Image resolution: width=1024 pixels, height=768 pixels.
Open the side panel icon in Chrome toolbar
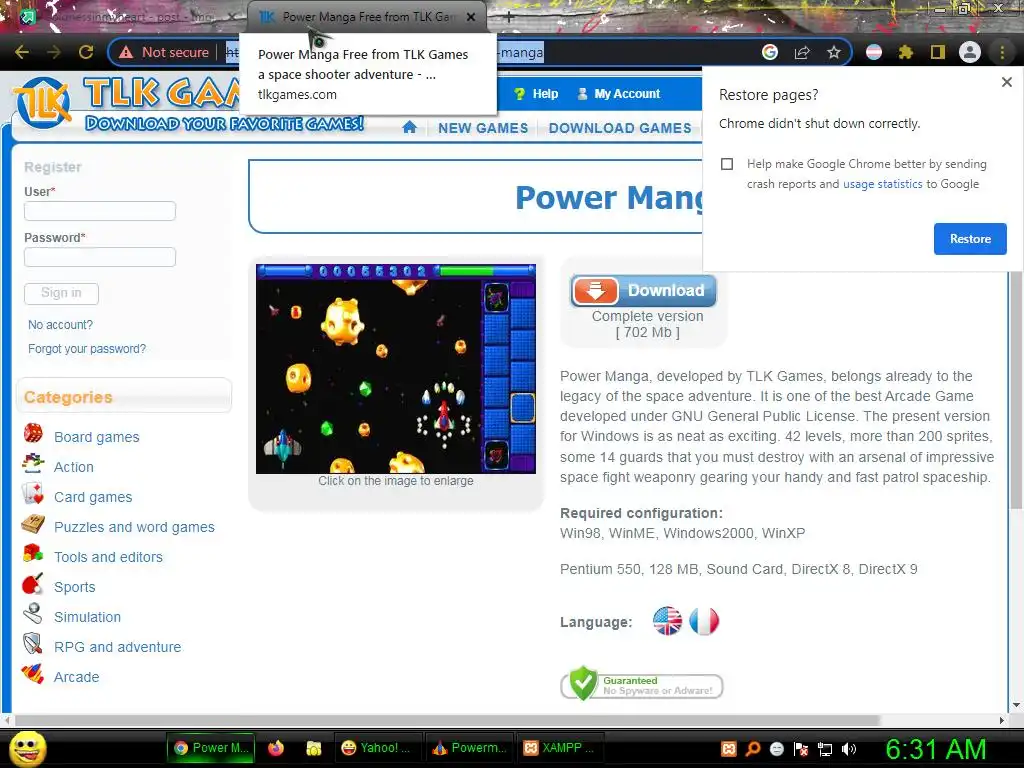coord(938,52)
